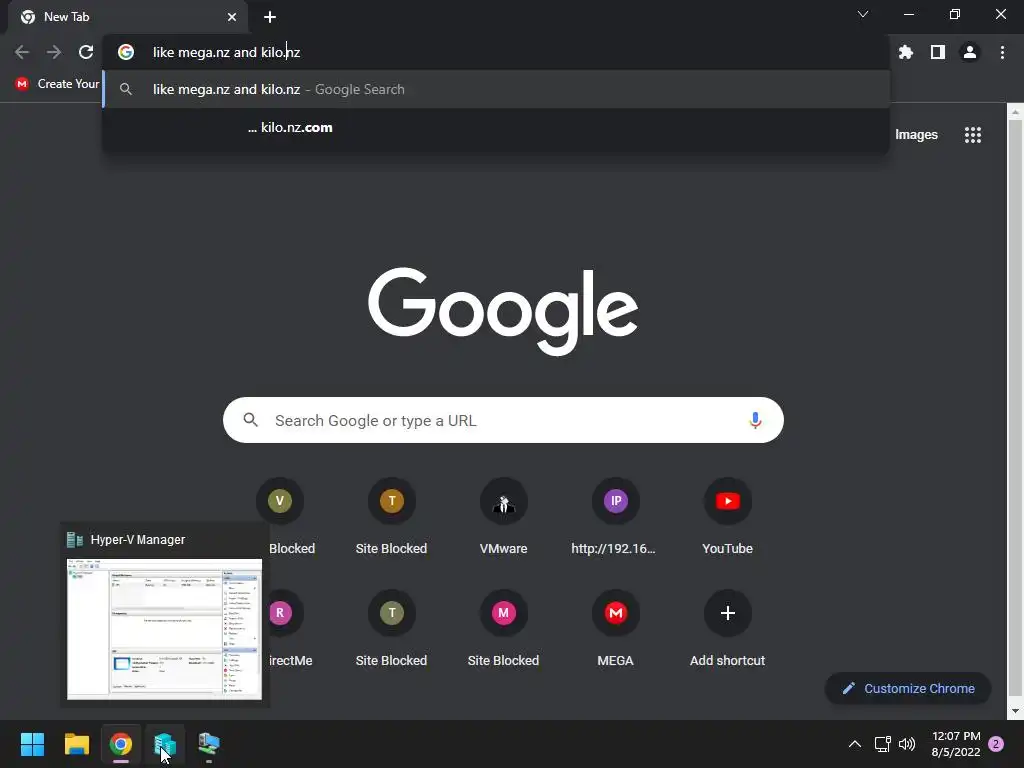Close the New Tab tab
This screenshot has height=768, width=1024.
(x=232, y=17)
